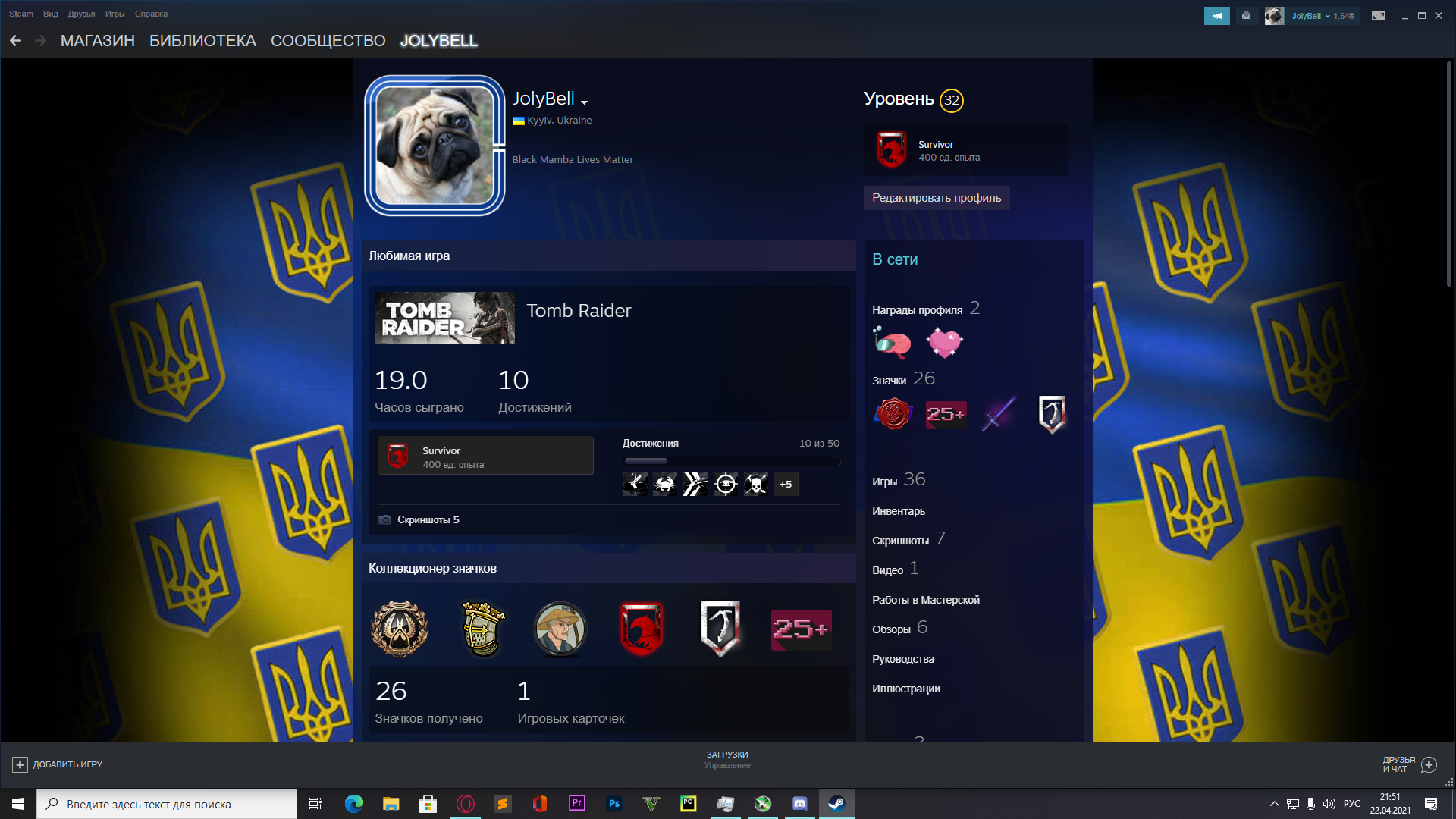The image size is (1456, 819).
Task: Open the scythe shield badge in sidebar
Action: [x=1052, y=414]
